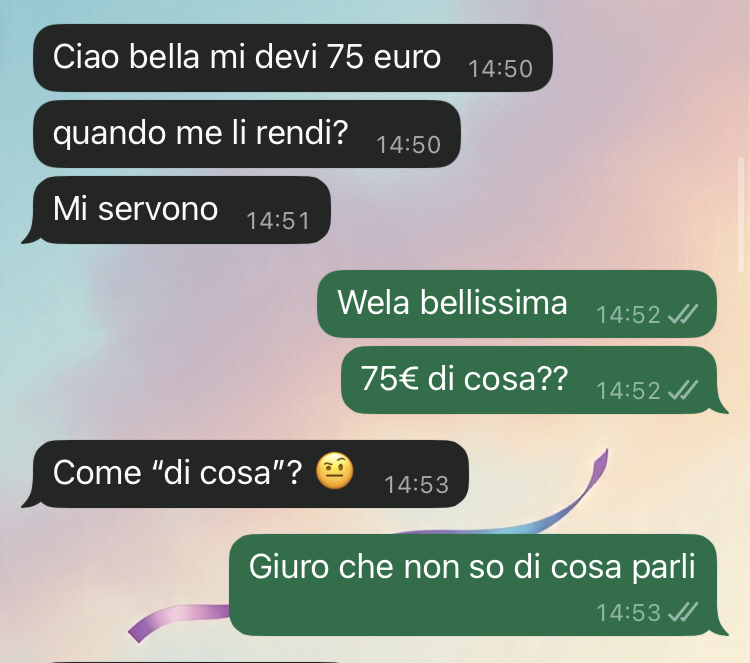
Task: Tap the "Mi servono" message bubble
Action: (x=177, y=210)
